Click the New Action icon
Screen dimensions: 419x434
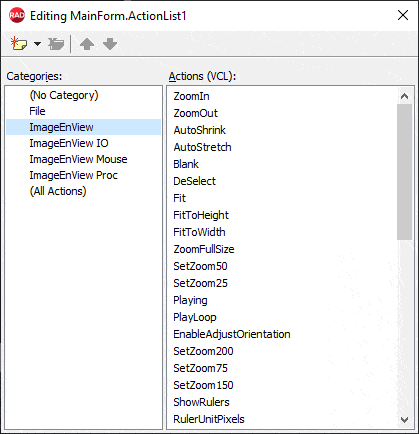(19, 44)
